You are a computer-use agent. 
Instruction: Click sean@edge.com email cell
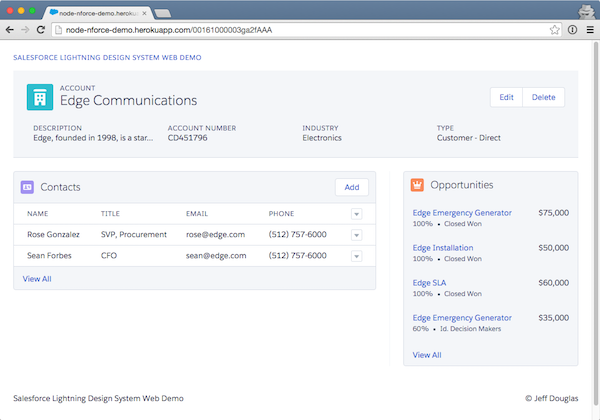click(x=216, y=256)
